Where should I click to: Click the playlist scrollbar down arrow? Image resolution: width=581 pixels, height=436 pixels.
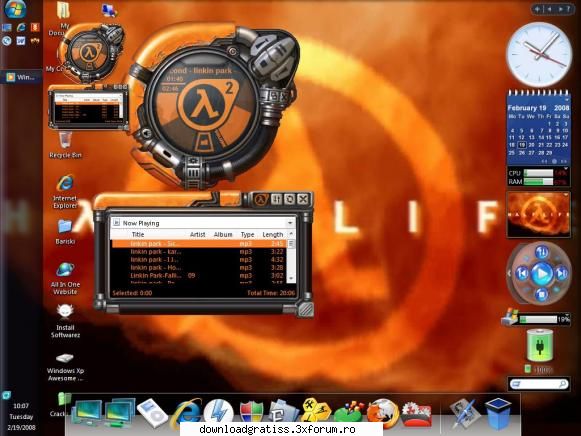(x=291, y=278)
